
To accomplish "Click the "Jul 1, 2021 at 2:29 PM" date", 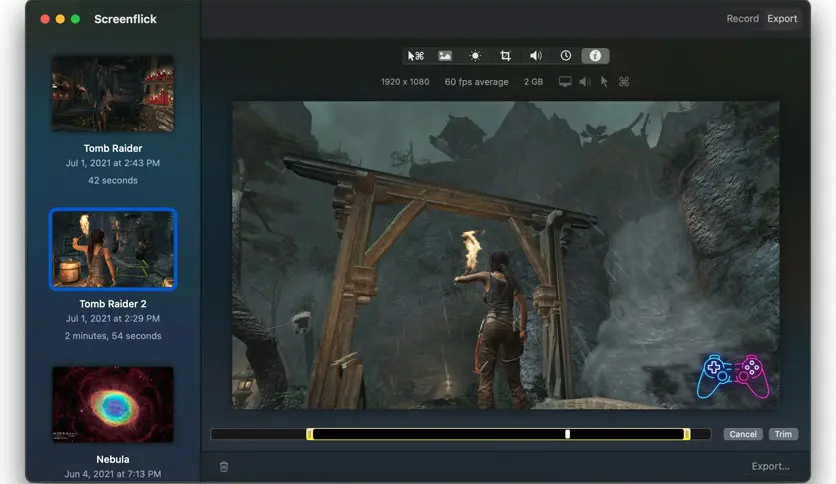I will [x=112, y=318].
